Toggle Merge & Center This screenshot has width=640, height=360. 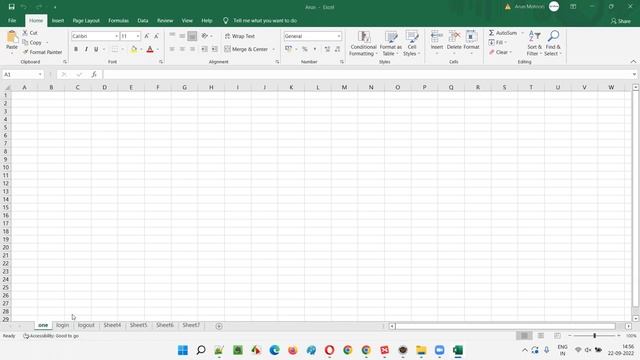(x=246, y=49)
